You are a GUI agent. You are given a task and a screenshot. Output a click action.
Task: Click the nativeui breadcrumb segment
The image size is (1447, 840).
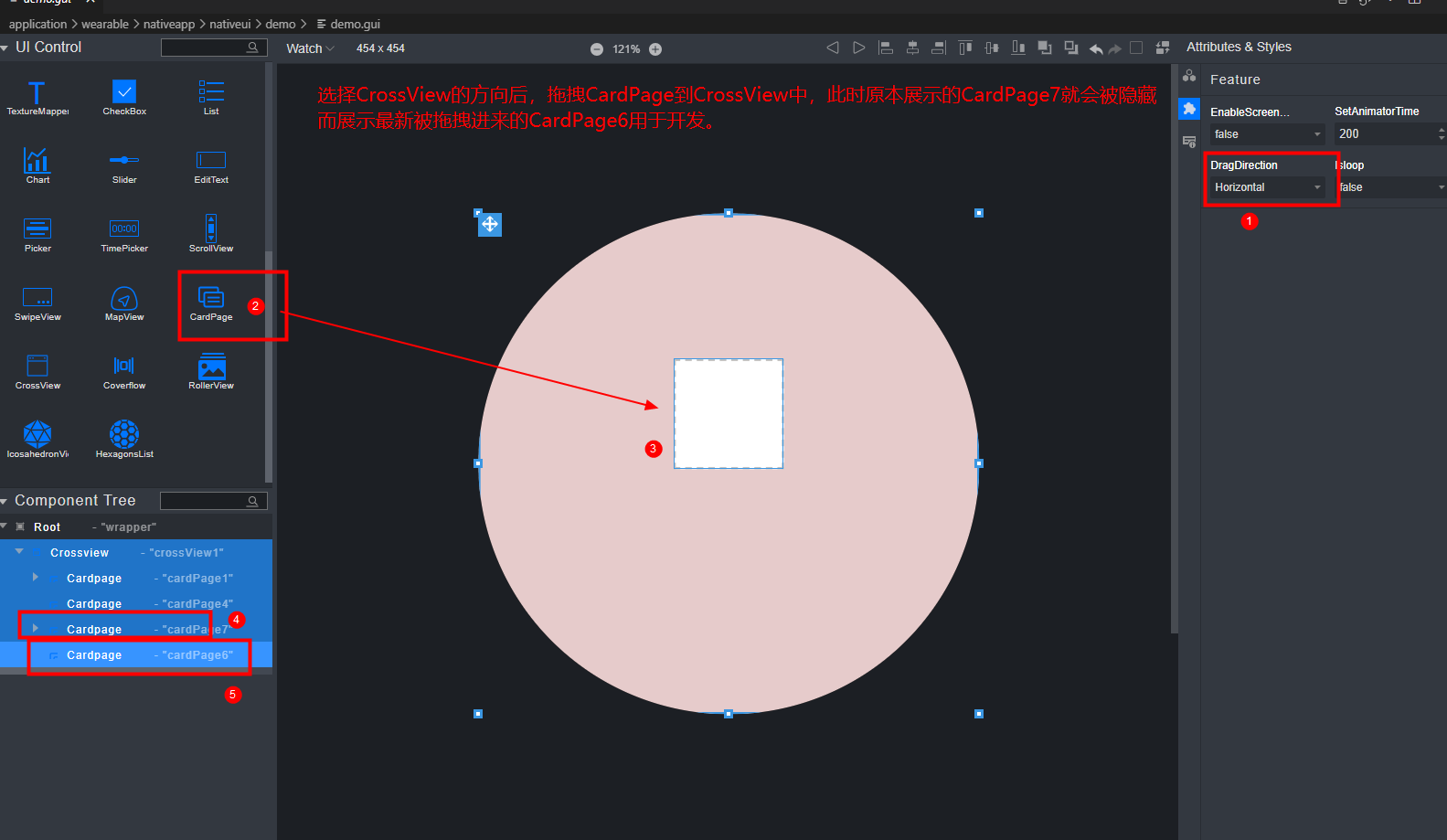tap(229, 24)
